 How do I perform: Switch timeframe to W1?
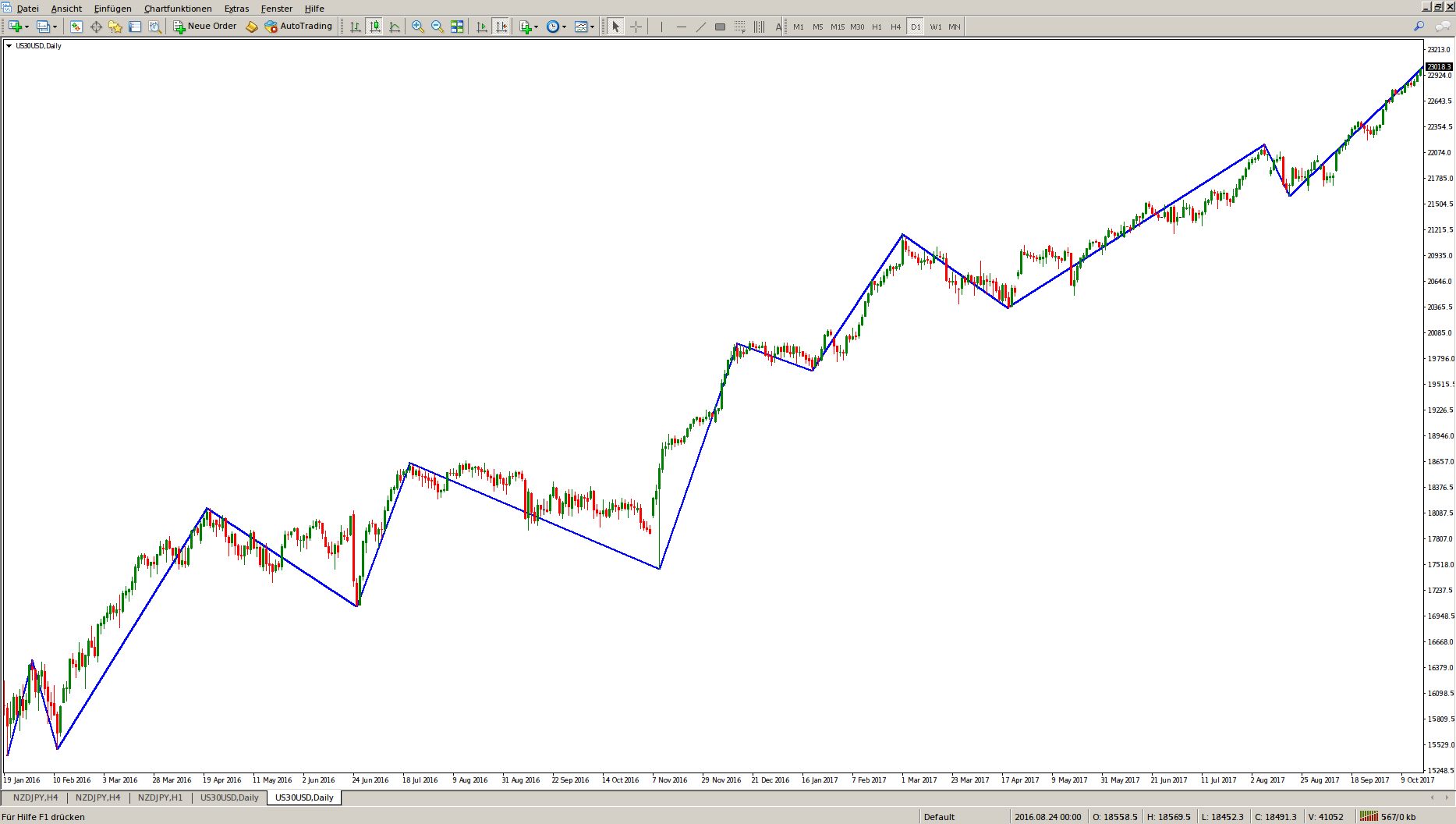tap(935, 27)
